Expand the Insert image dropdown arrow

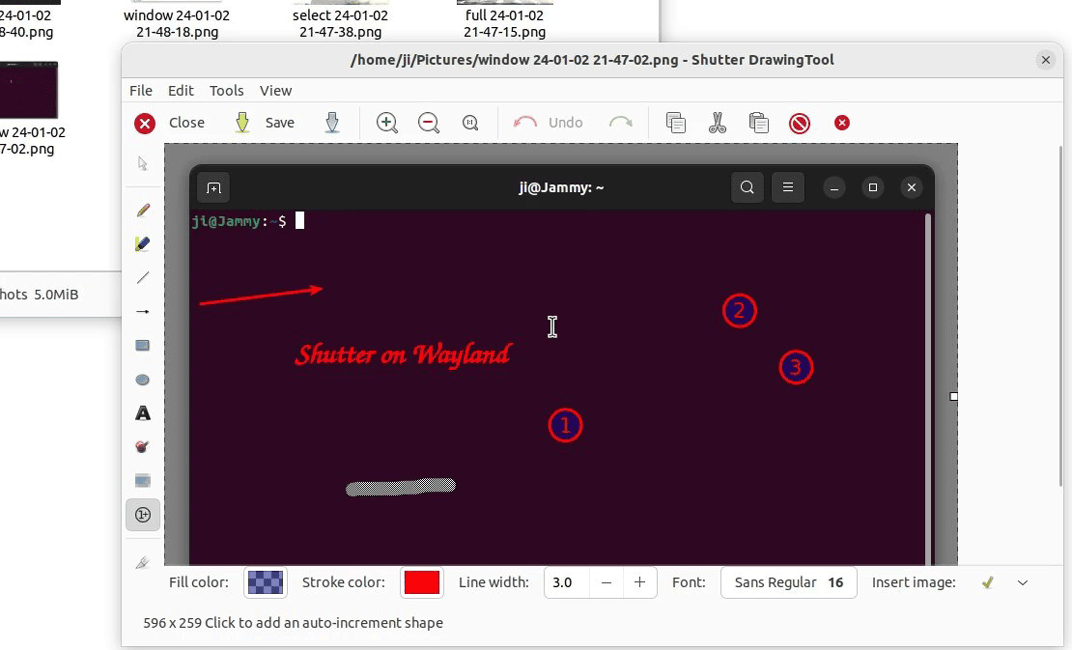[1022, 583]
